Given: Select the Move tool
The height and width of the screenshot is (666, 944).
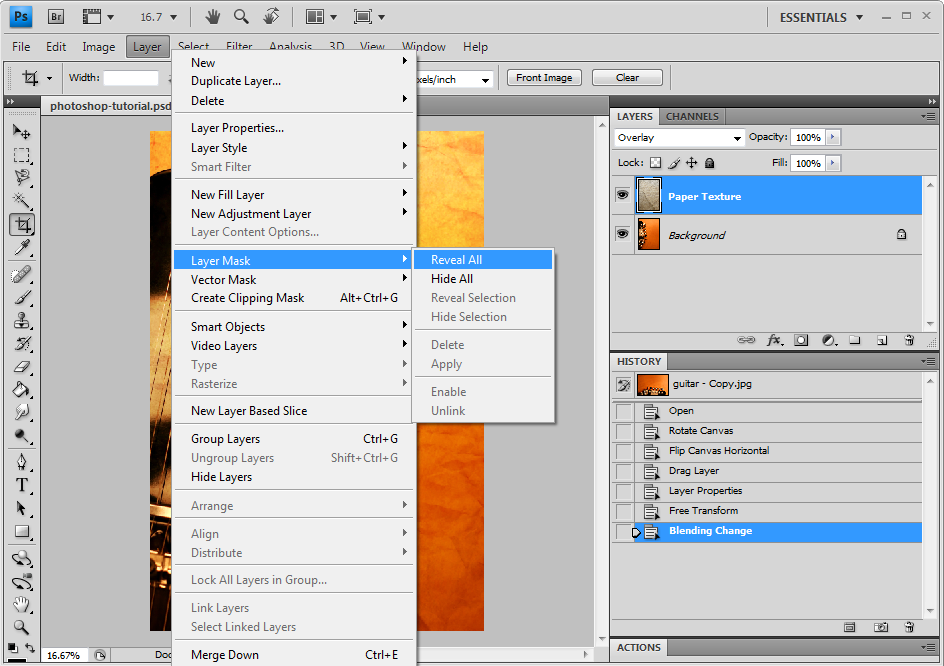Looking at the screenshot, I should (x=21, y=132).
